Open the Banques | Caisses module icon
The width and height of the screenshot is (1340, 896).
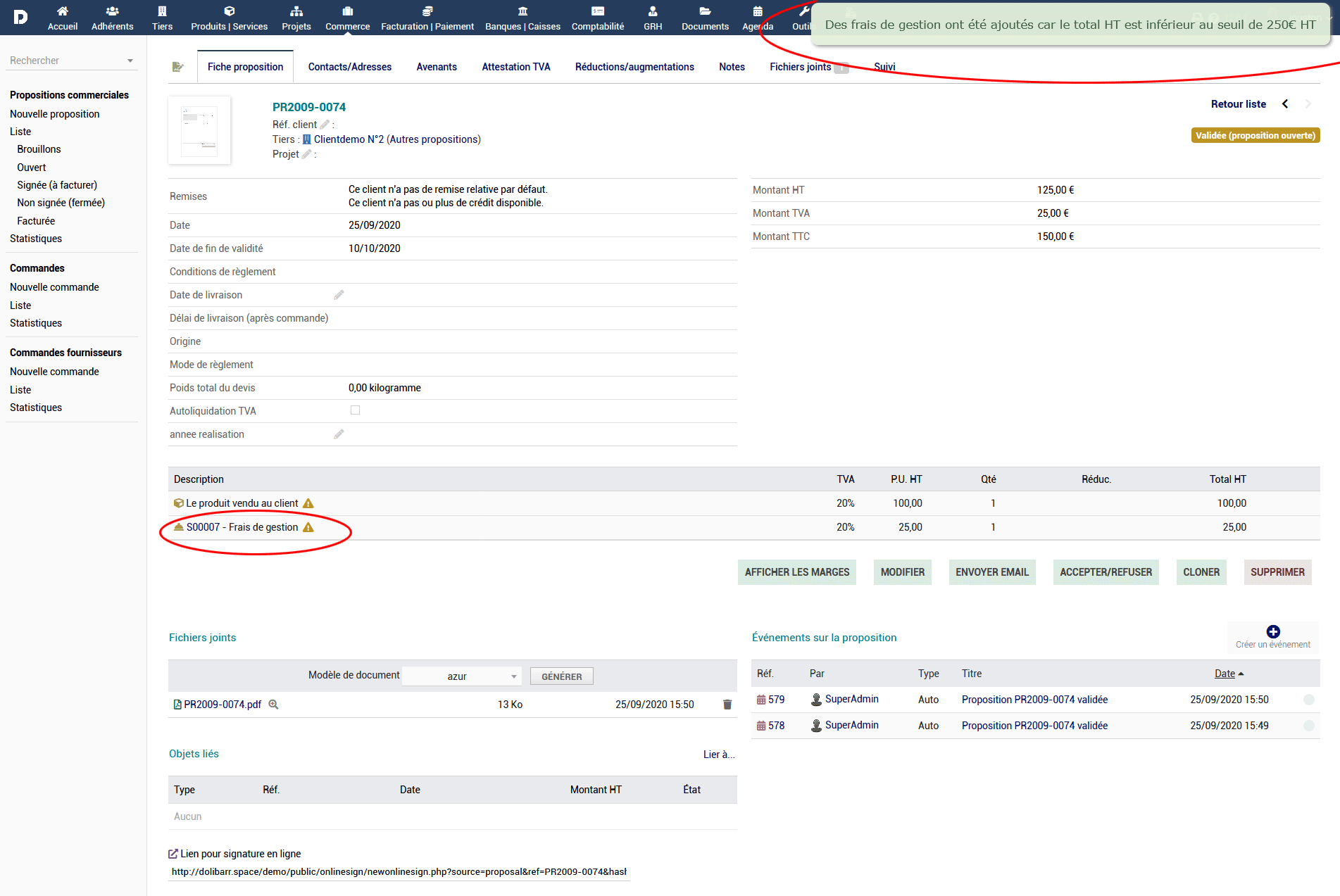tap(522, 11)
